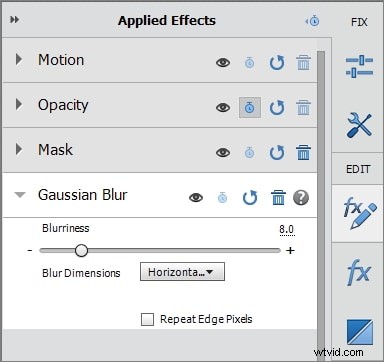
Task: Reset the Motion effect
Action: [277, 63]
